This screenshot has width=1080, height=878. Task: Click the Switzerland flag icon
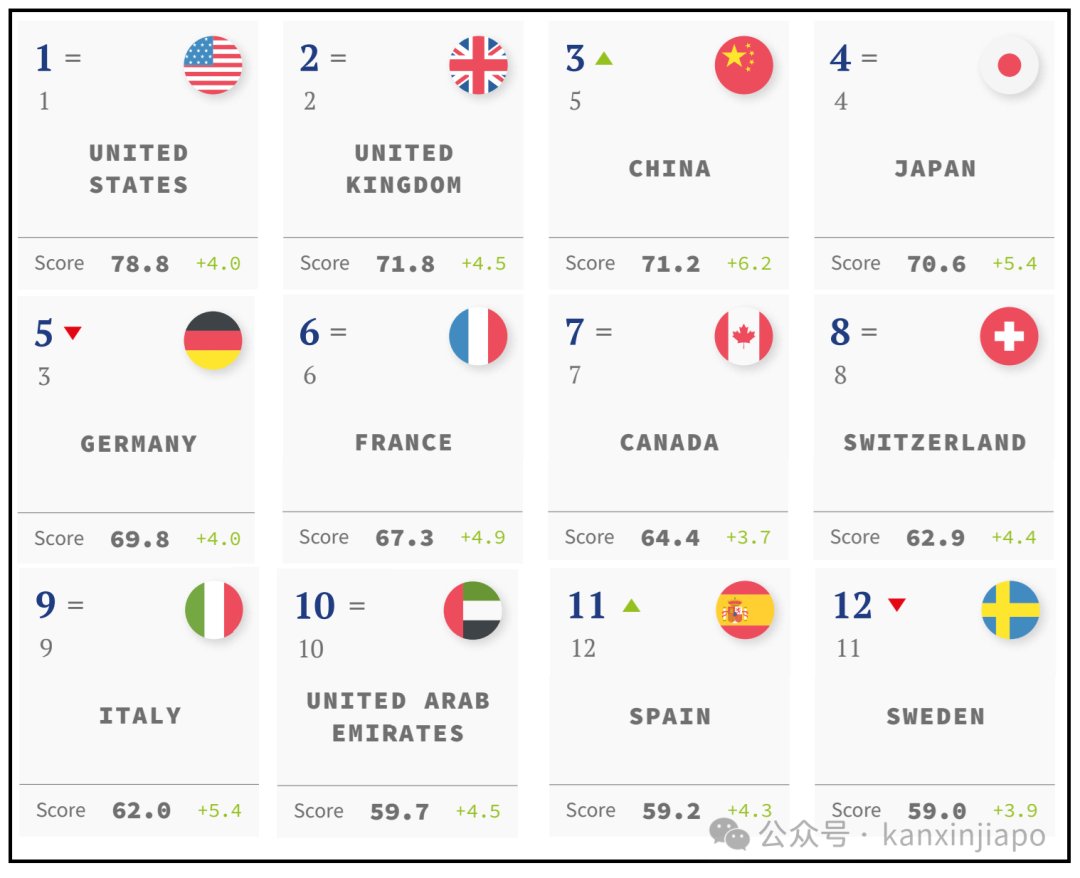pyautogui.click(x=1009, y=336)
